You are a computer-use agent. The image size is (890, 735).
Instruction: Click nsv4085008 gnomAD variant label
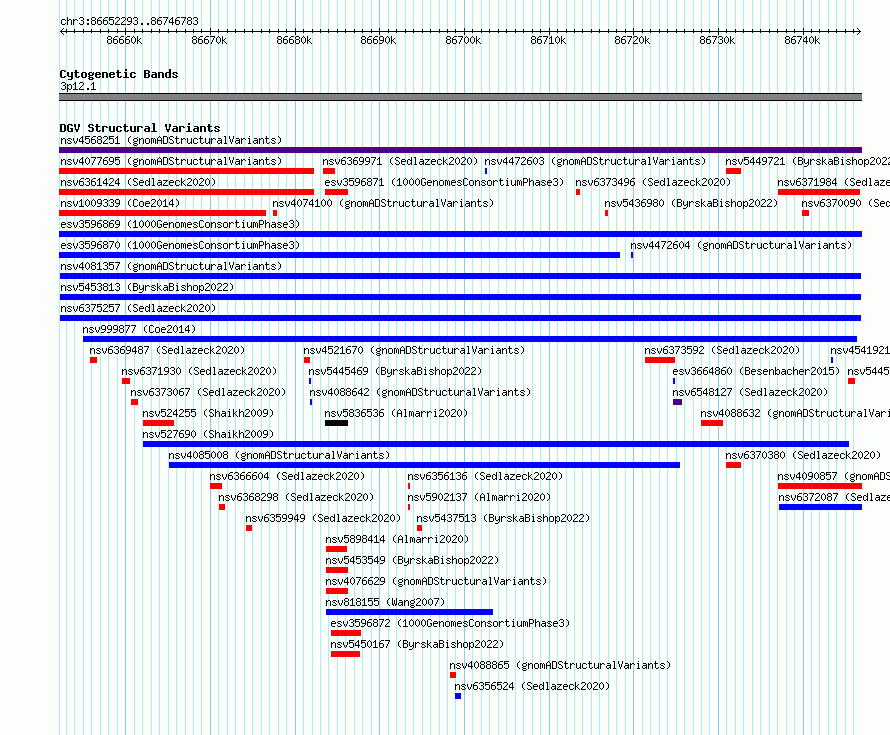point(279,455)
